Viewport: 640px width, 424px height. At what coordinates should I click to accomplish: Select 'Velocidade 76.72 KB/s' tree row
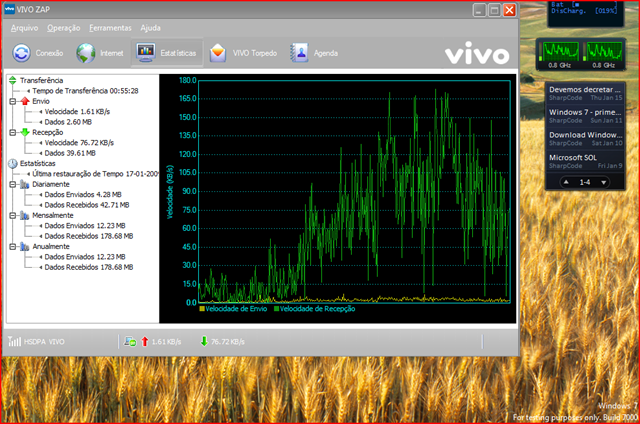[79, 142]
